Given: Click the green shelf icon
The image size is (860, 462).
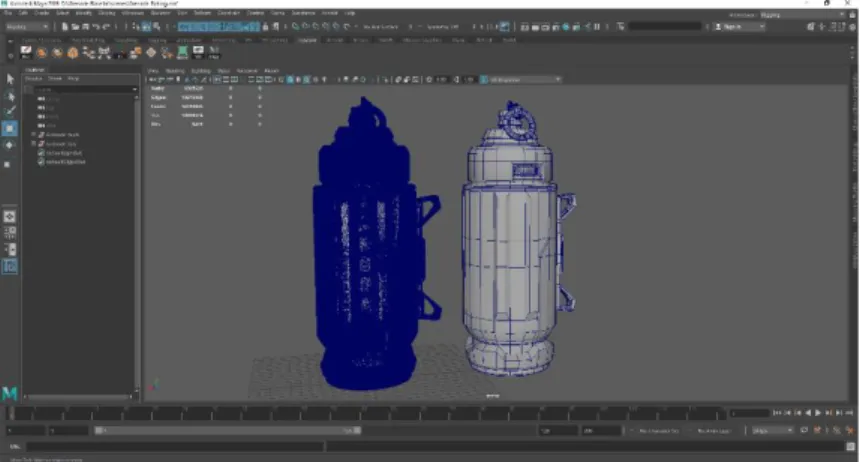Looking at the screenshot, I should (x=182, y=52).
